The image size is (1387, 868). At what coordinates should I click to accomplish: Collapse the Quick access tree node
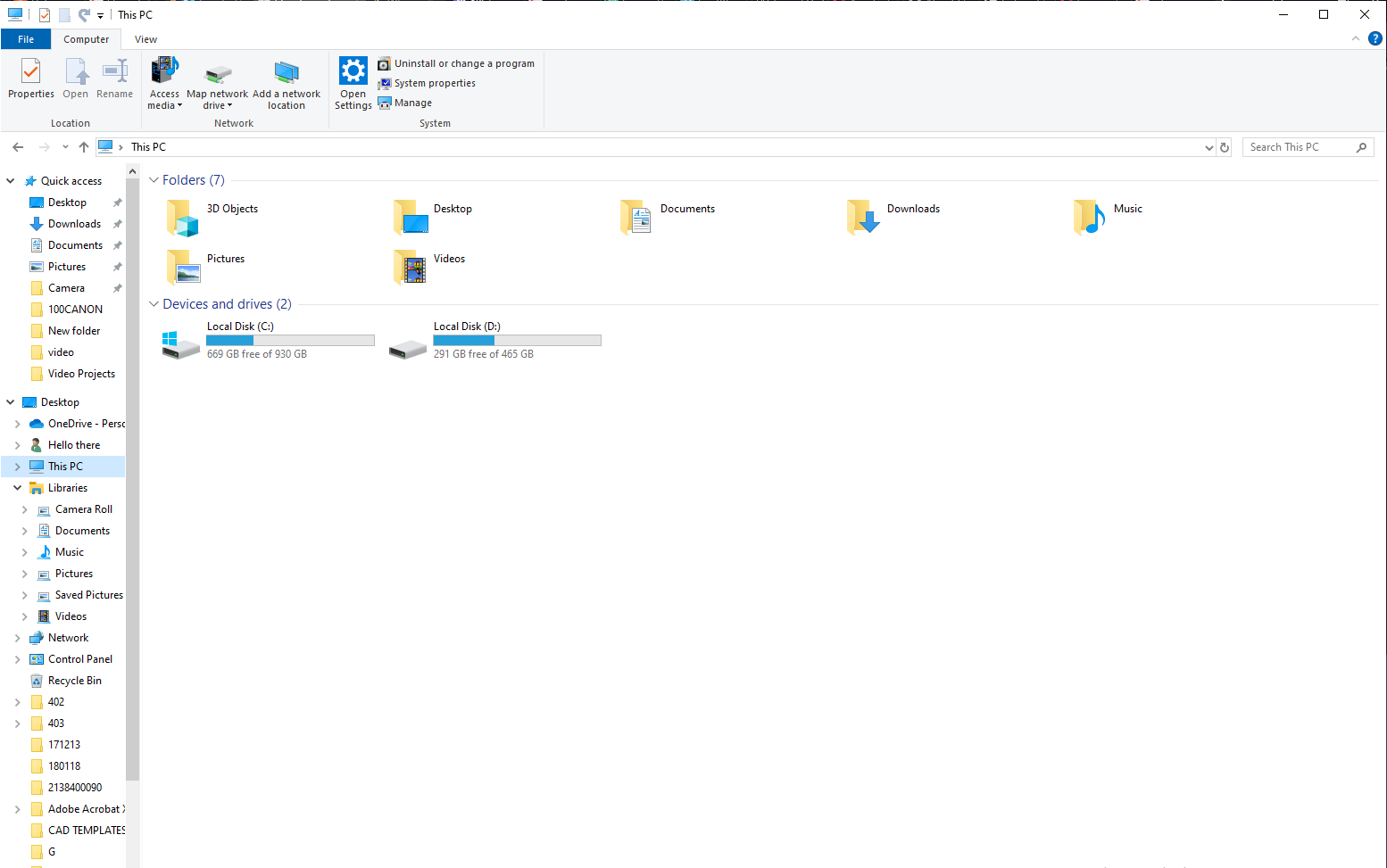[x=10, y=181]
